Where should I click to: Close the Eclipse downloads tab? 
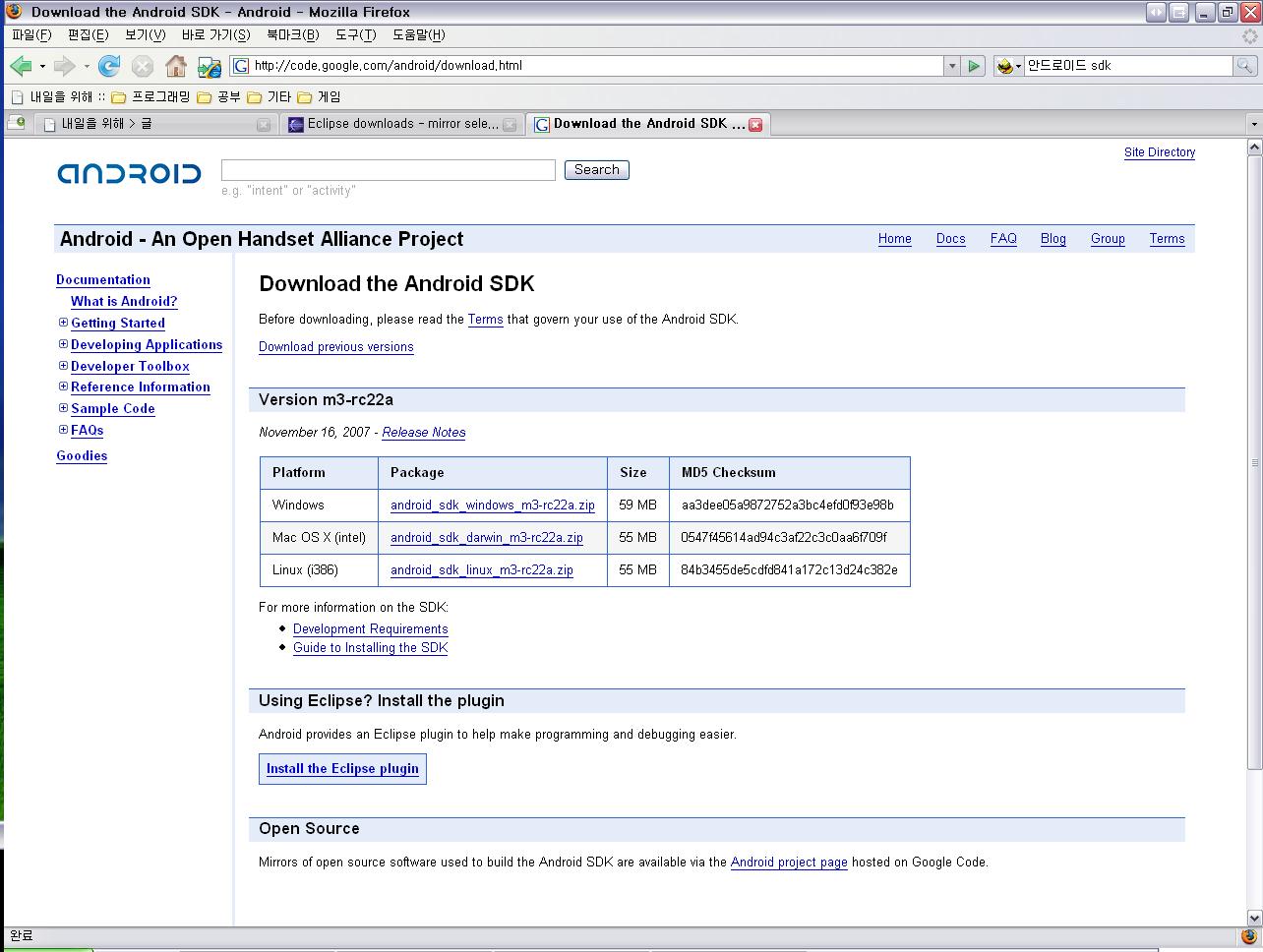point(510,125)
